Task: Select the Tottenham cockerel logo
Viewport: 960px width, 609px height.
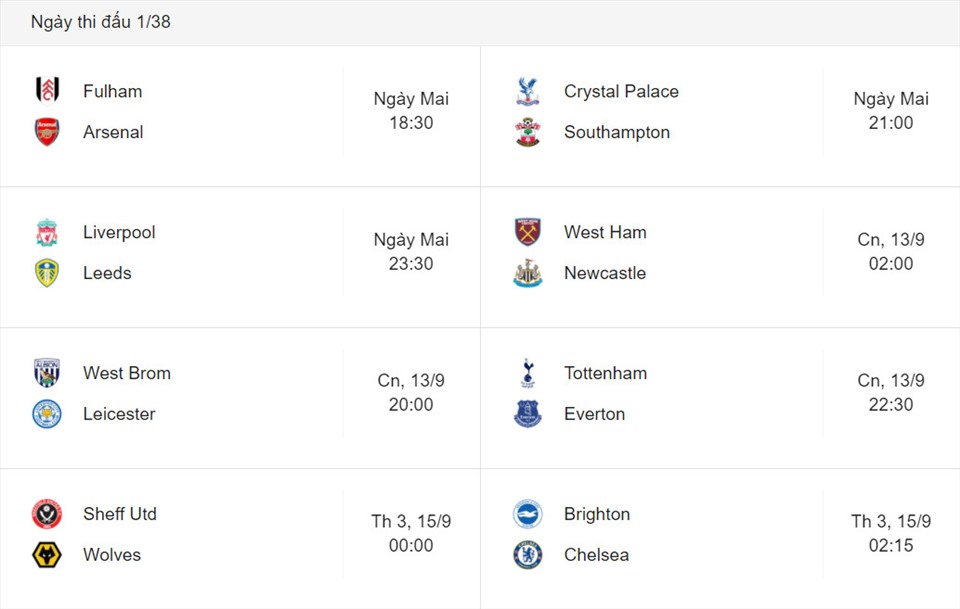Action: [528, 373]
